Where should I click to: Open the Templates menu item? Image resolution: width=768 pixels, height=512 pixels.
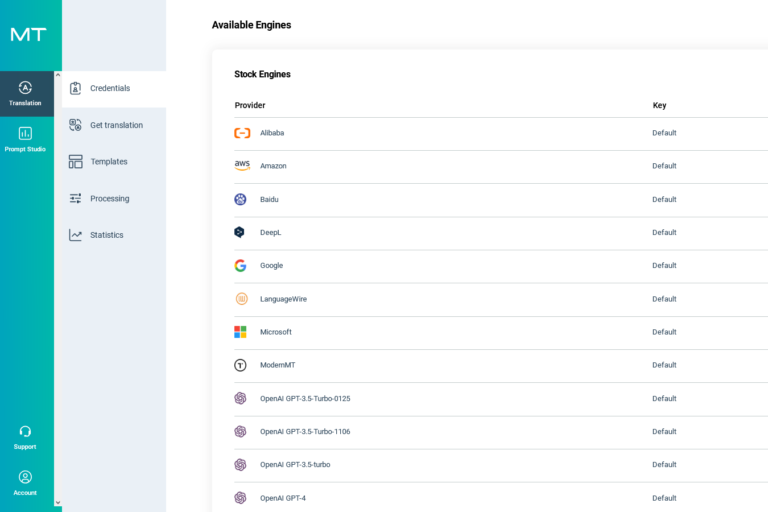[x=114, y=162]
